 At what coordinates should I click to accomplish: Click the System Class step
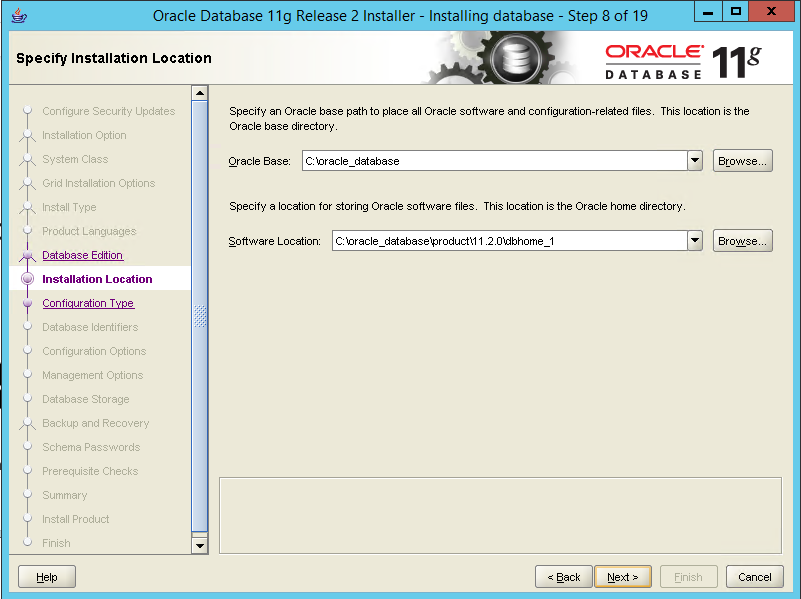click(x=75, y=159)
